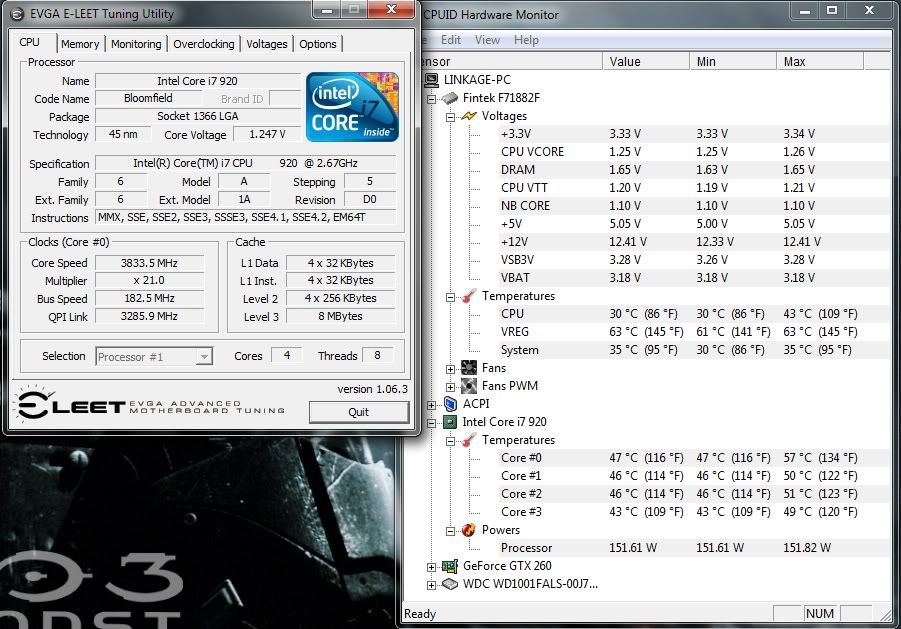901x629 pixels.
Task: Open the View menu in Hardware Monitor
Action: click(x=487, y=40)
